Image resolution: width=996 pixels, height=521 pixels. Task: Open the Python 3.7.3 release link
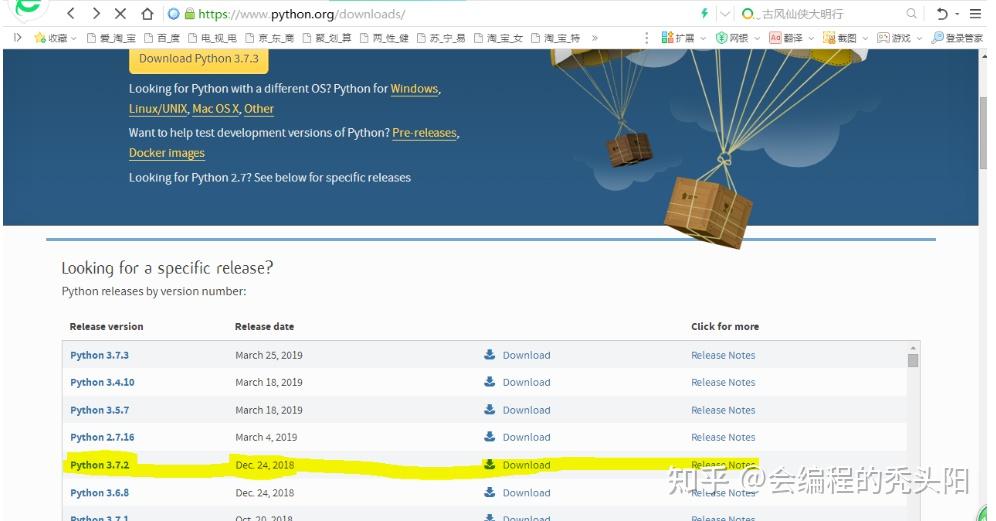click(x=99, y=355)
